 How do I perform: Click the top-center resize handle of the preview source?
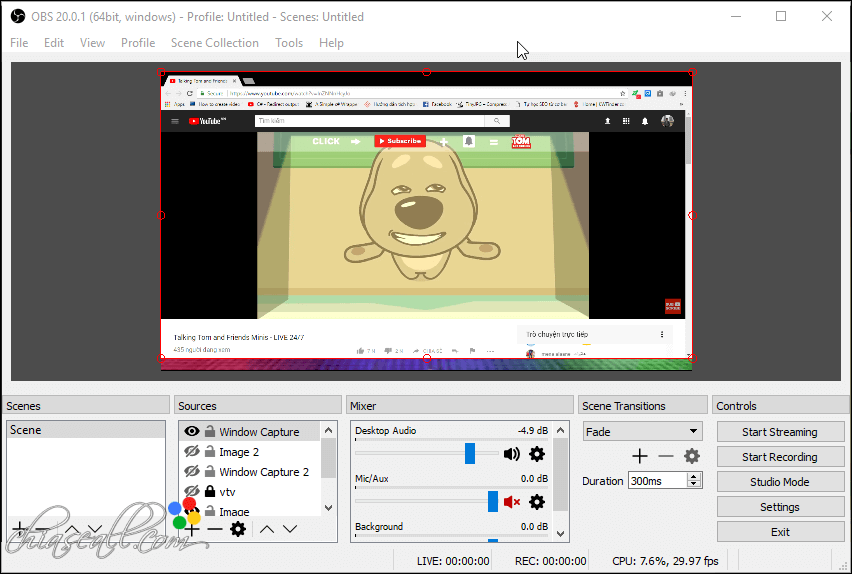pyautogui.click(x=427, y=72)
